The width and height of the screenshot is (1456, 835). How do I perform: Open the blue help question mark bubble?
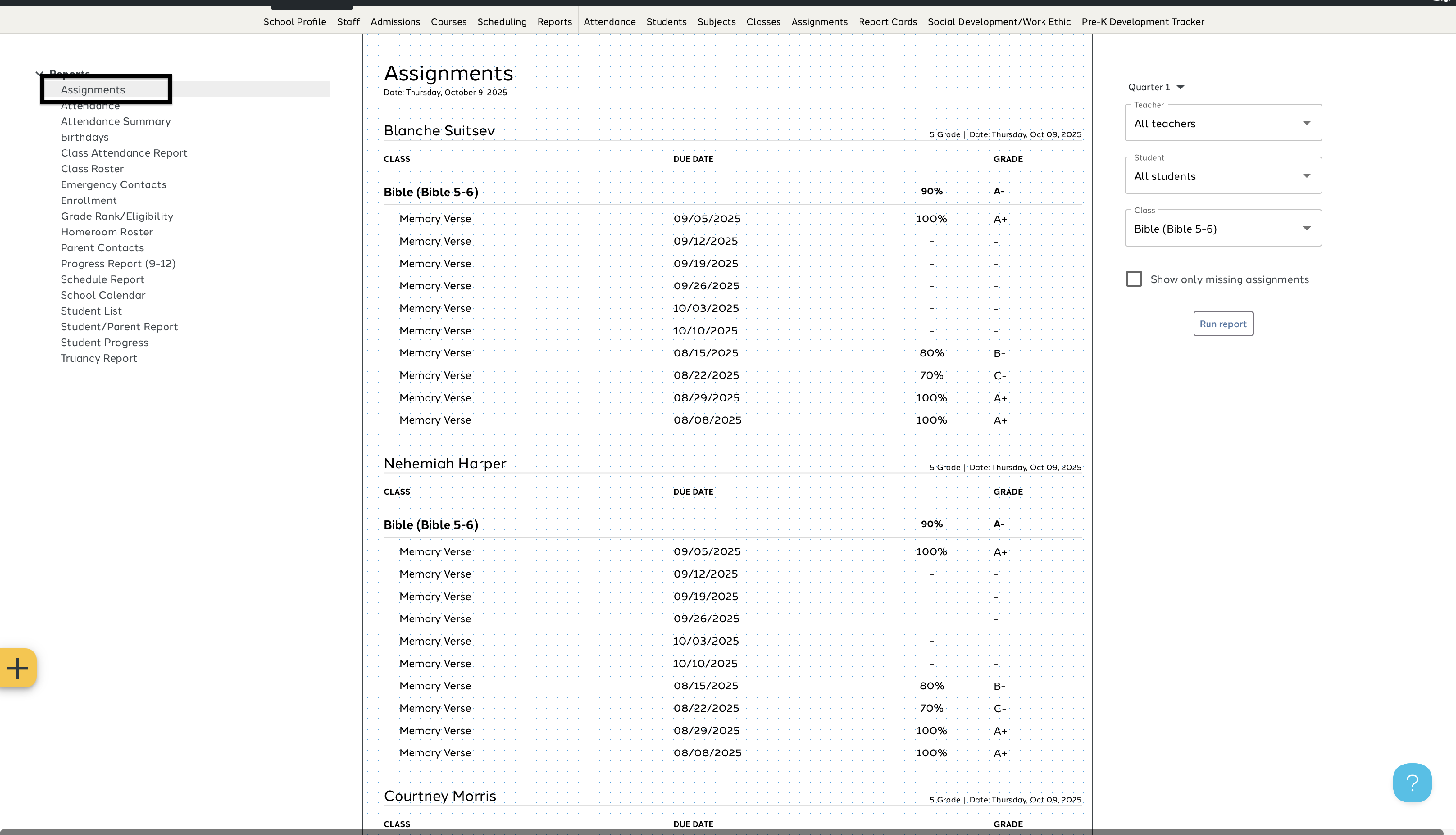click(1412, 783)
